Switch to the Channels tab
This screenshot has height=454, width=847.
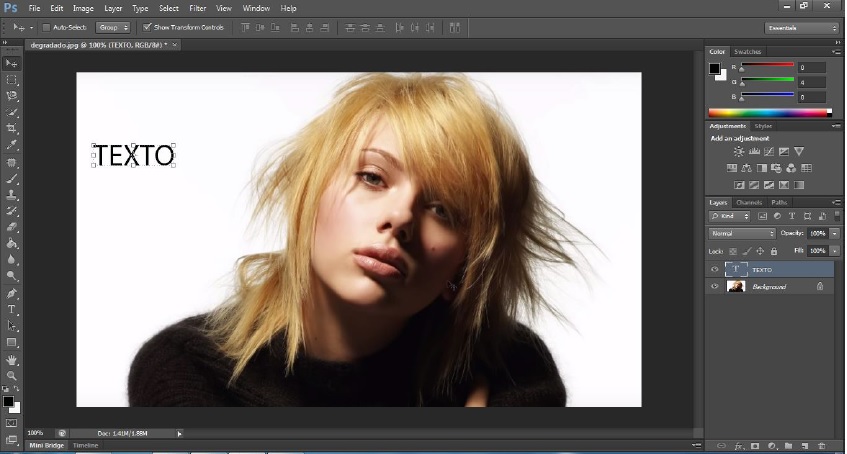pyautogui.click(x=749, y=202)
